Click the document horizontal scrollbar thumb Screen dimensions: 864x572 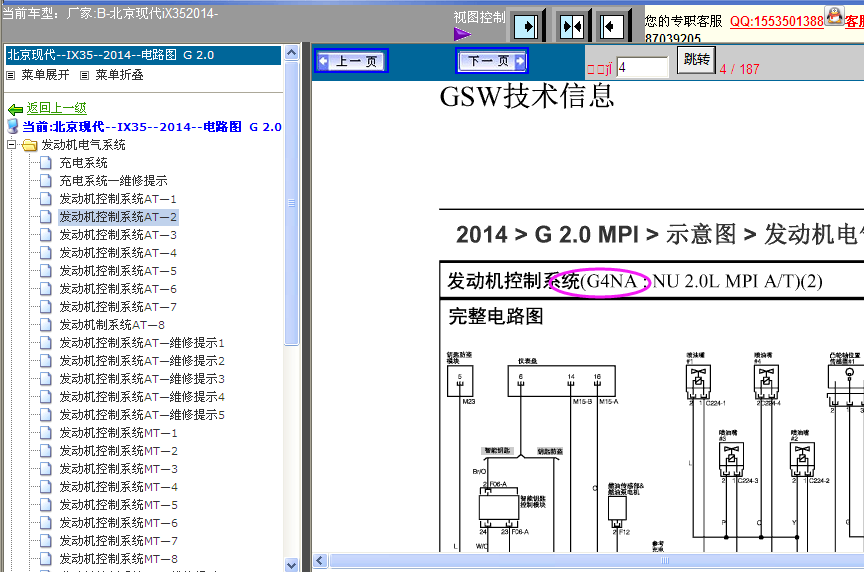coord(598,561)
